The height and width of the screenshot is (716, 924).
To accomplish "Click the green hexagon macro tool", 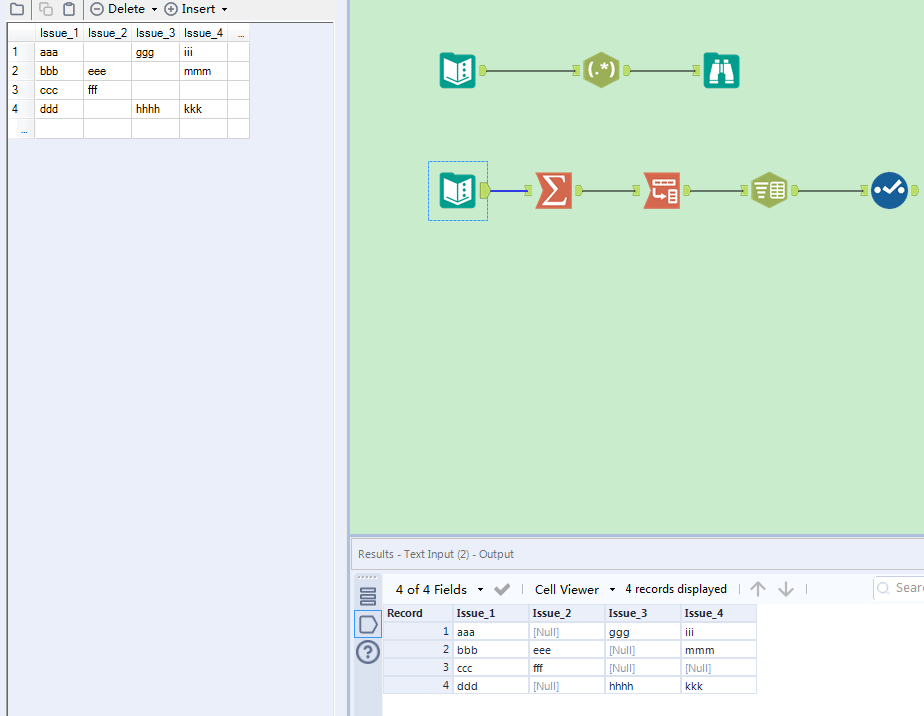I will 769,189.
